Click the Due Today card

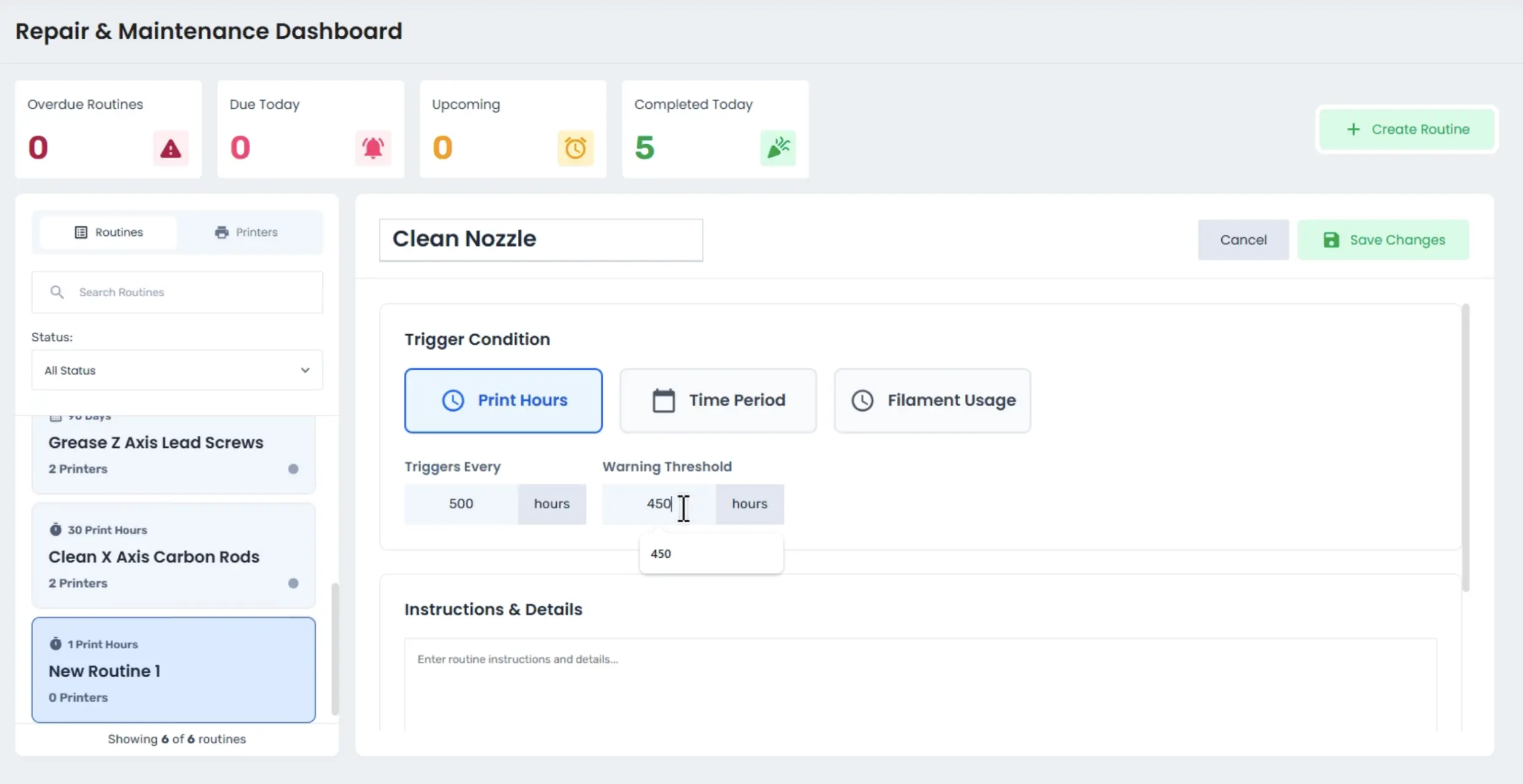310,129
